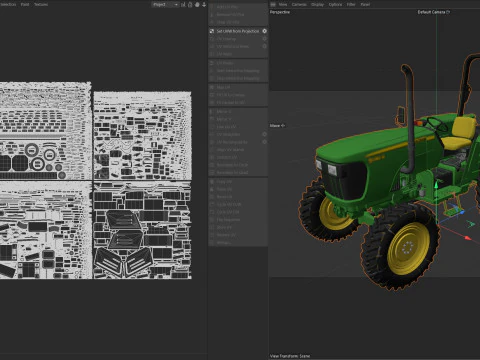Choose Fit UV to Canvas

click(238, 95)
